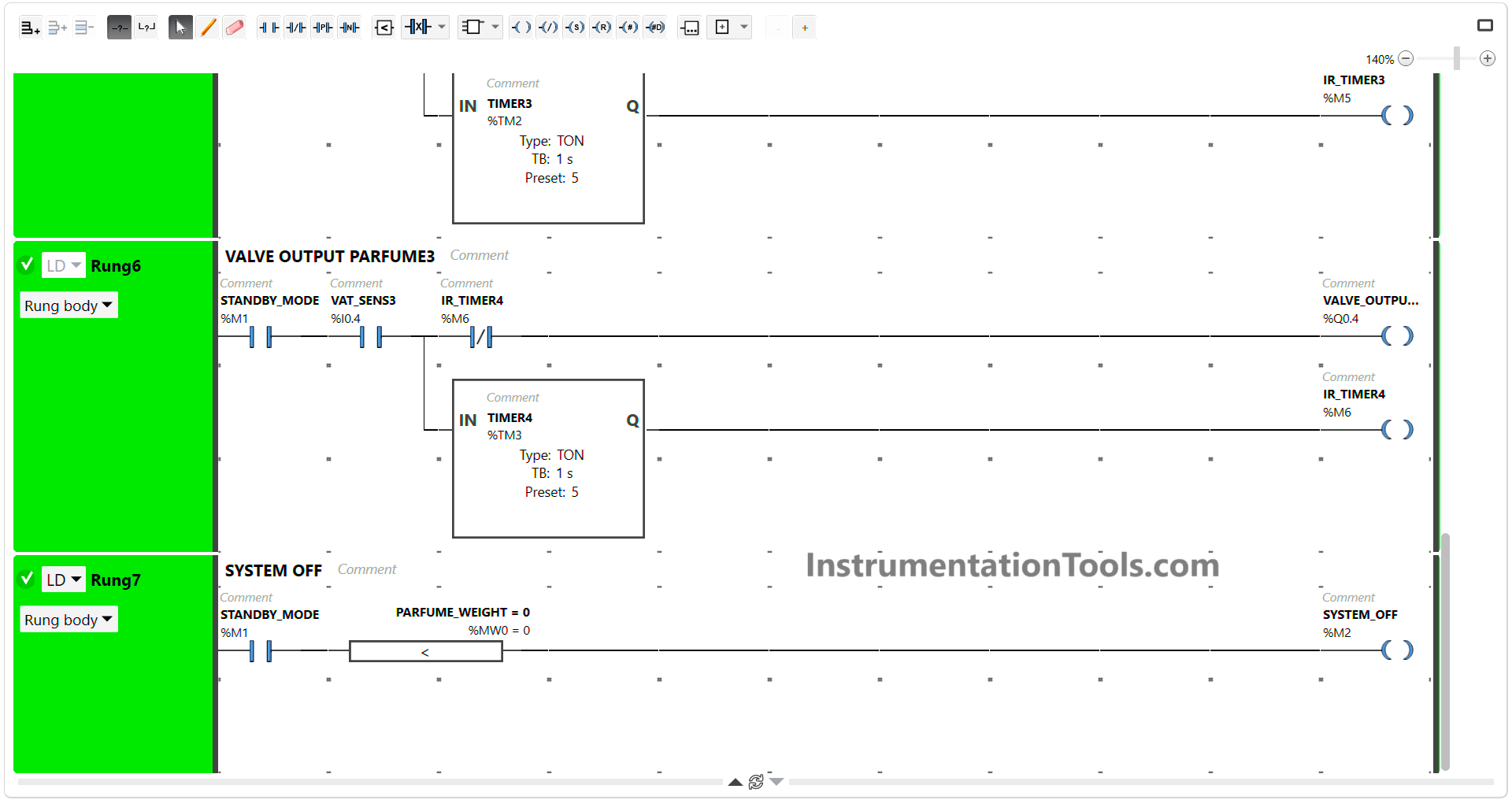Screen dimensions: 1512x800
Task: Edit the Rung7 title comment field
Action: 367,569
